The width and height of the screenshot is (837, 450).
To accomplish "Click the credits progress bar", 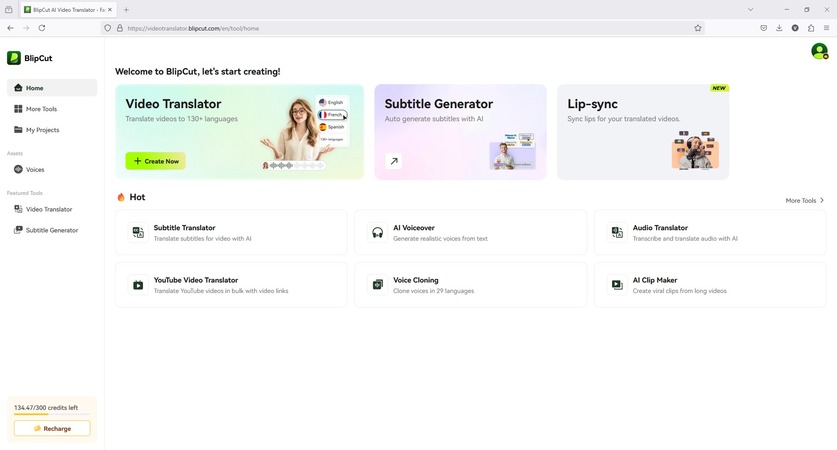I will (x=52, y=414).
